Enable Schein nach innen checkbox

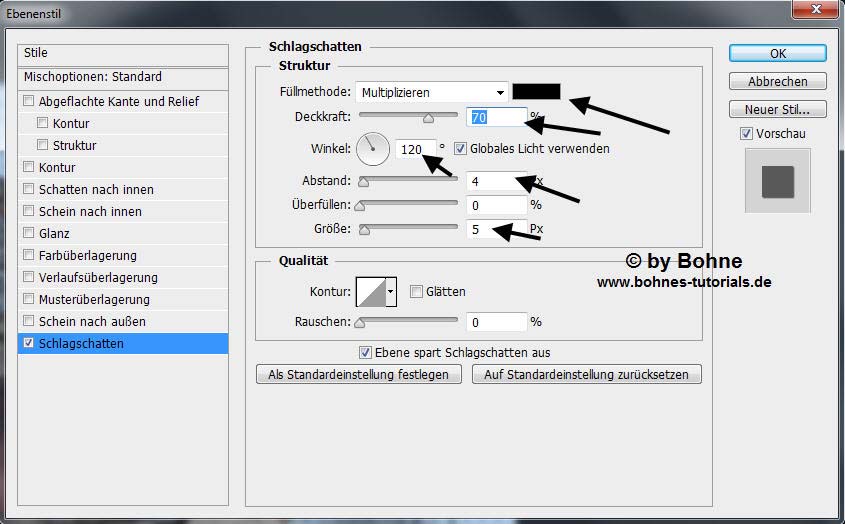[29, 211]
